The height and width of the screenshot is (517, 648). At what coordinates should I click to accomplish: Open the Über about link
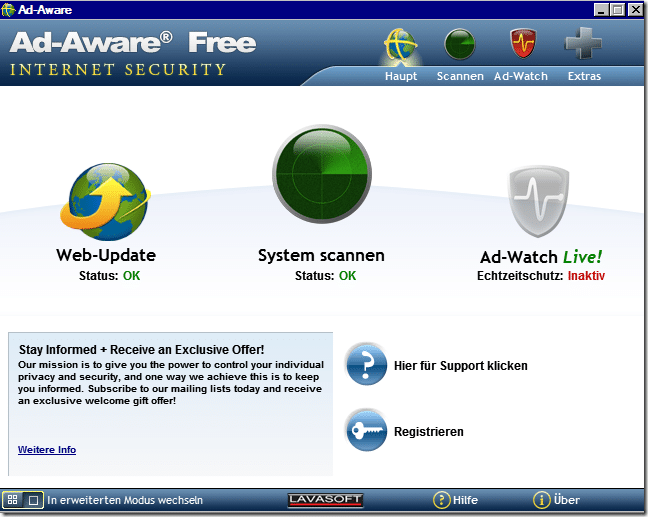point(567,500)
